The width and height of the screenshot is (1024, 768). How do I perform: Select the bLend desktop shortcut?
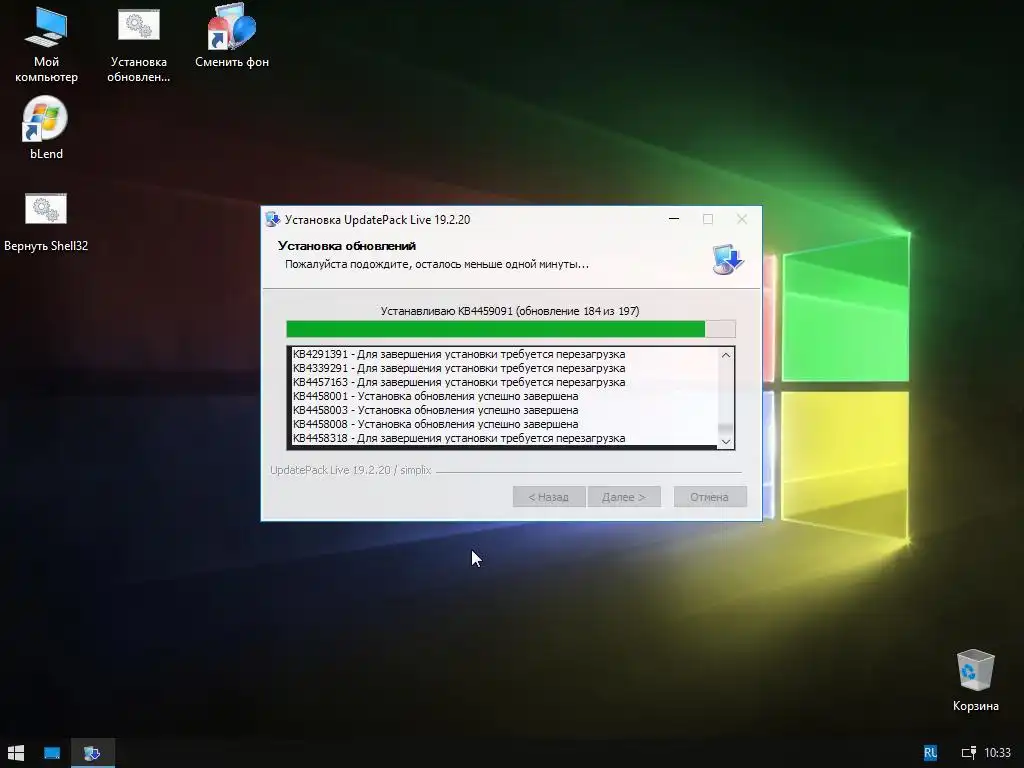pyautogui.click(x=46, y=129)
